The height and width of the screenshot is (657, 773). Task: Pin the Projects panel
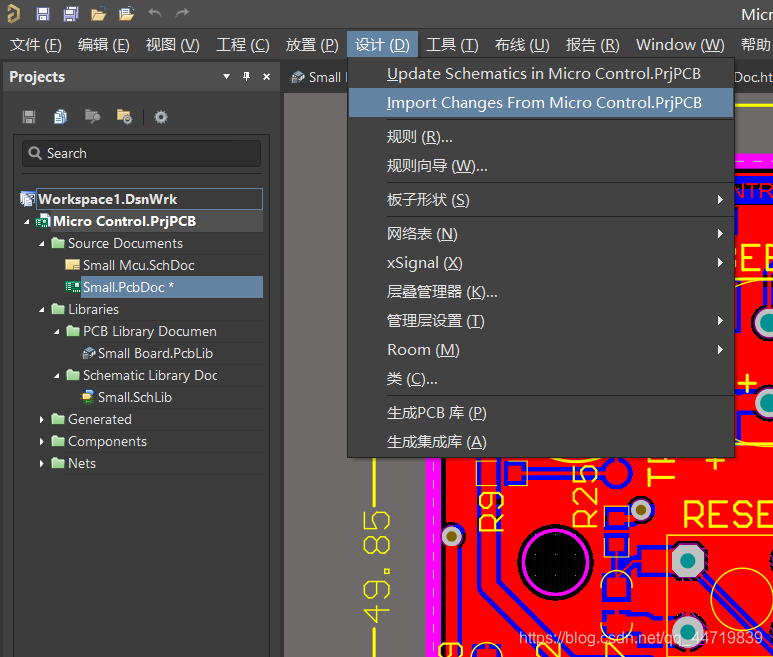click(246, 76)
